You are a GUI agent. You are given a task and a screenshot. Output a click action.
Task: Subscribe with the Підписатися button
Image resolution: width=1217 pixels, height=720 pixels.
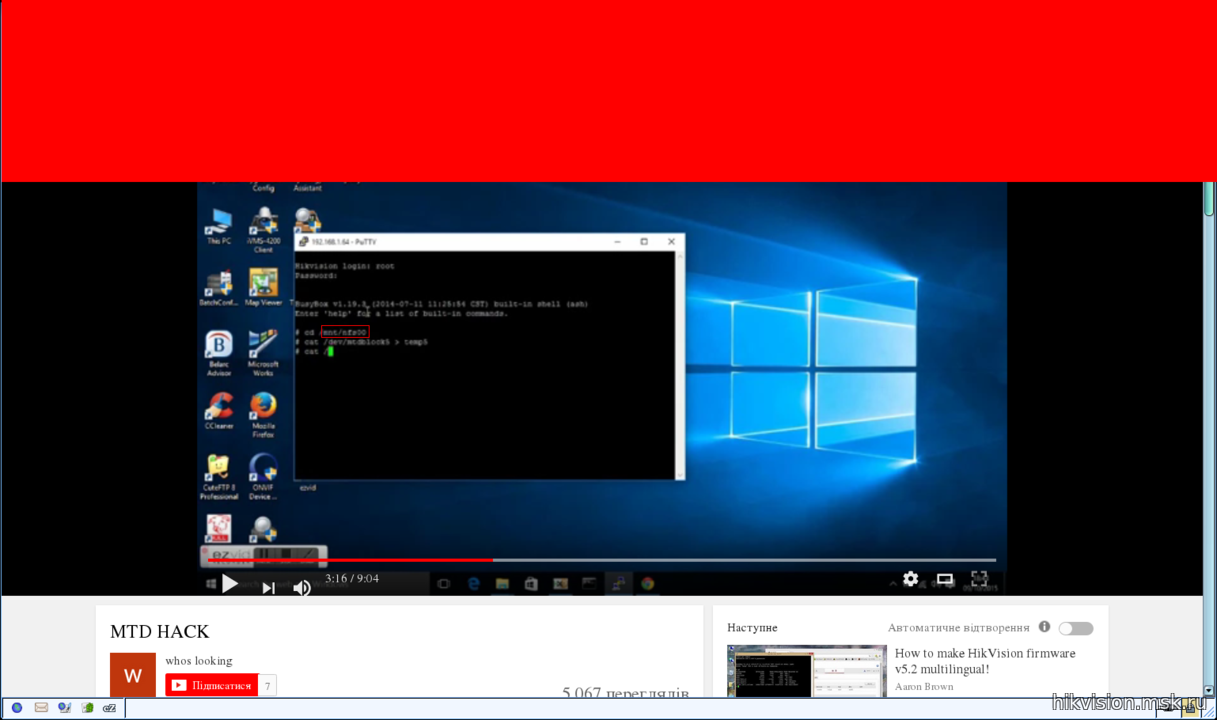click(x=212, y=685)
